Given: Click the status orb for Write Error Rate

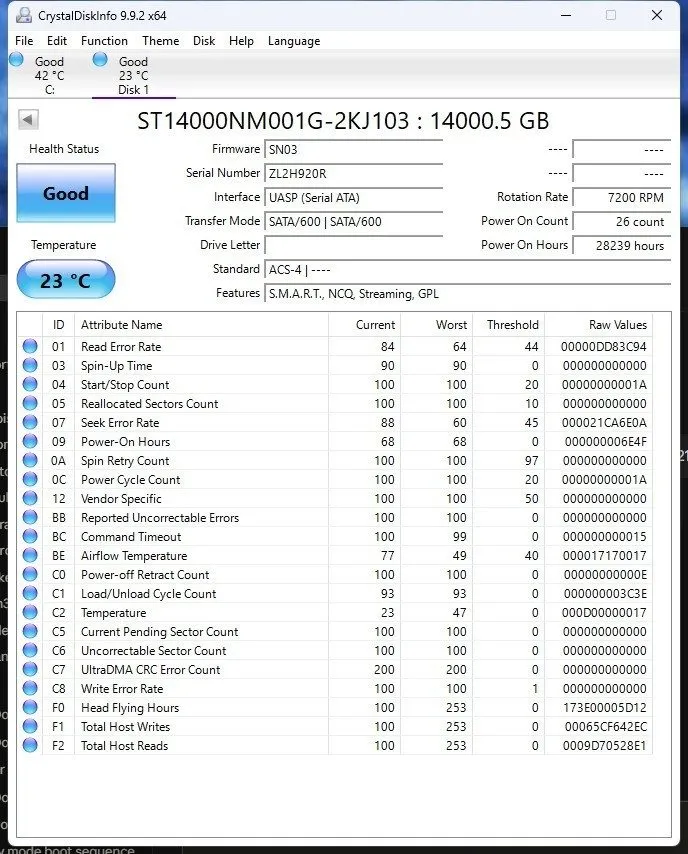Looking at the screenshot, I should (30, 688).
